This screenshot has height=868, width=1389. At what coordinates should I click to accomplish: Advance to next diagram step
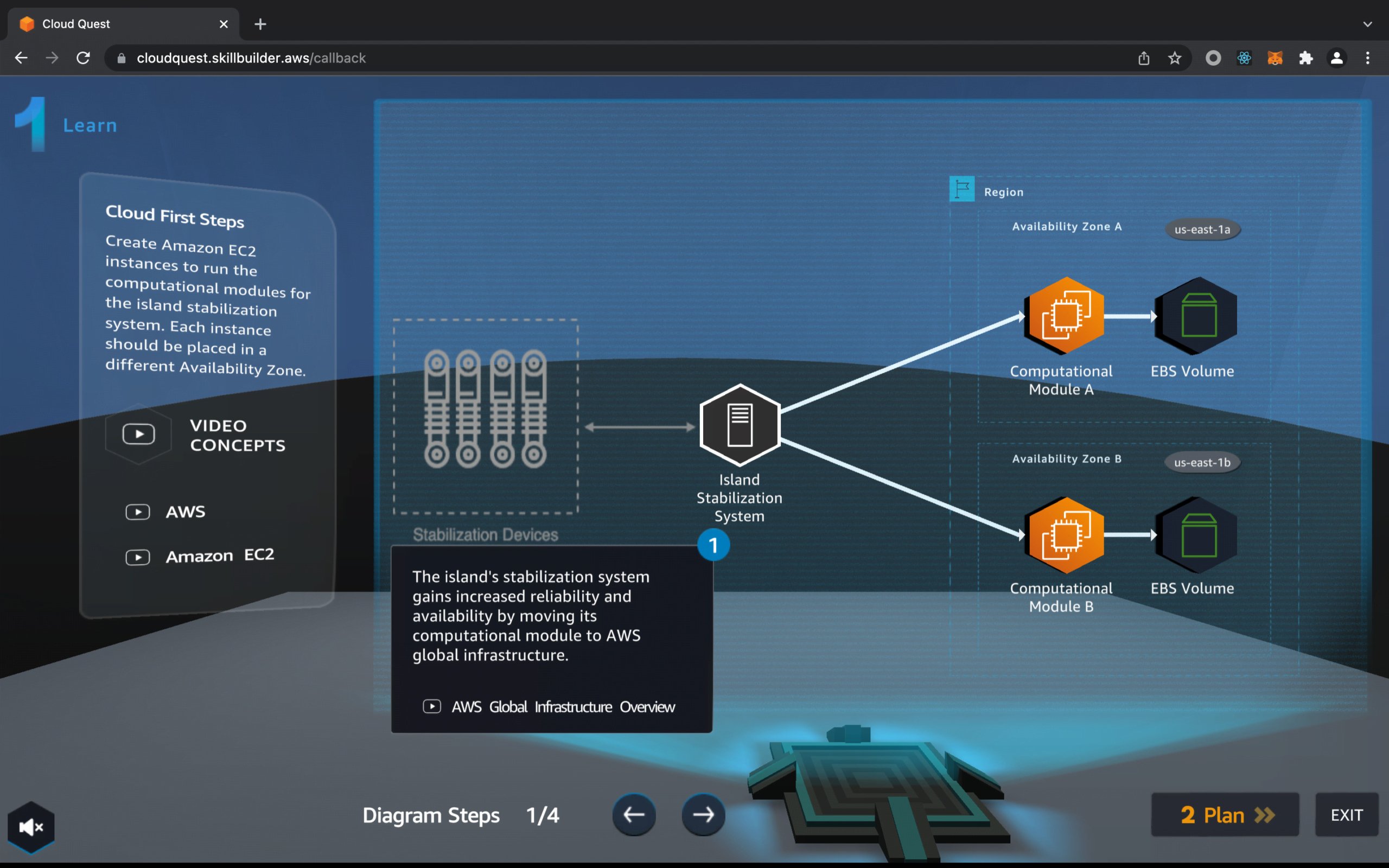703,815
